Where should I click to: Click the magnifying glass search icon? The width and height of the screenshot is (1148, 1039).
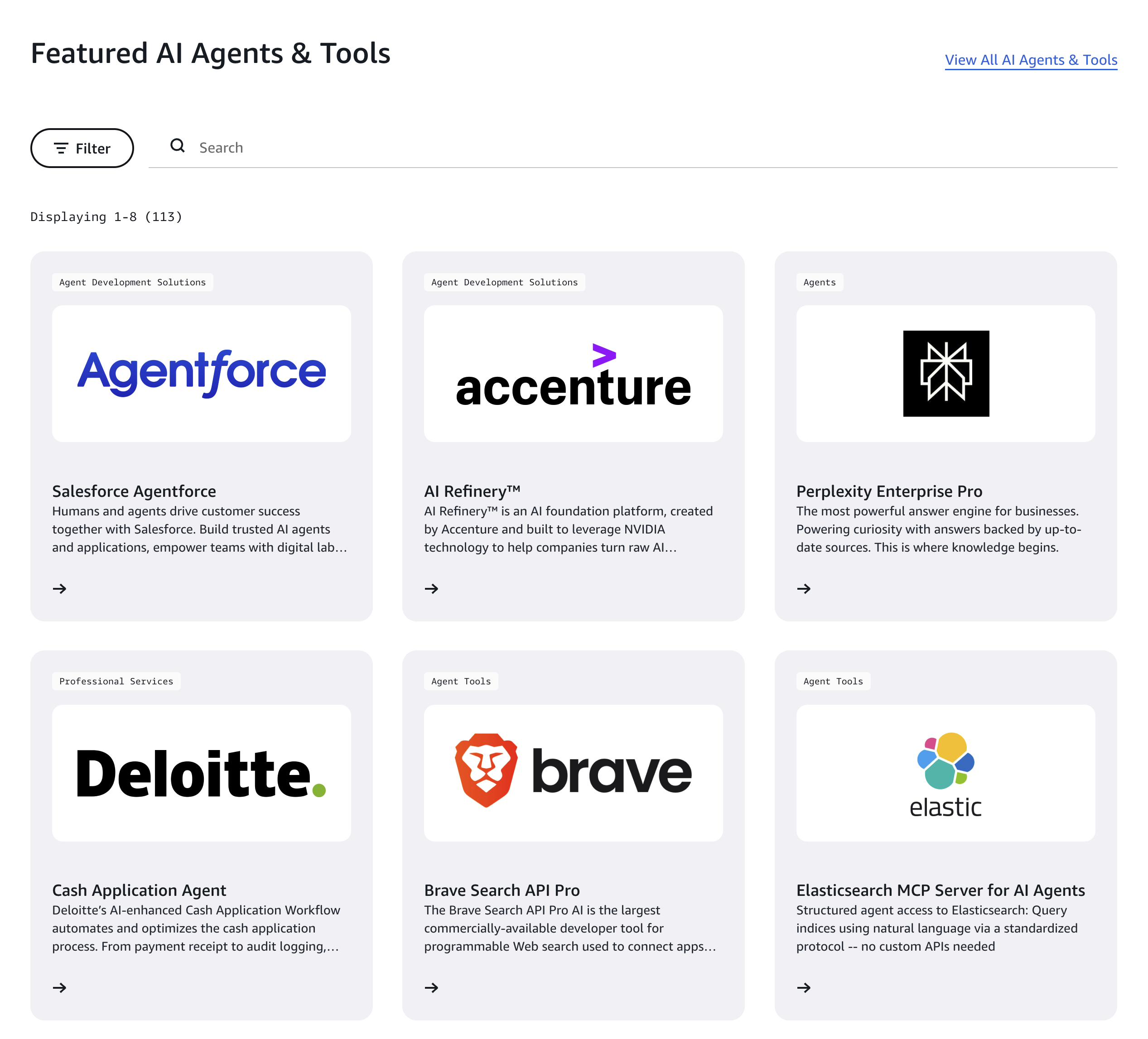(178, 146)
